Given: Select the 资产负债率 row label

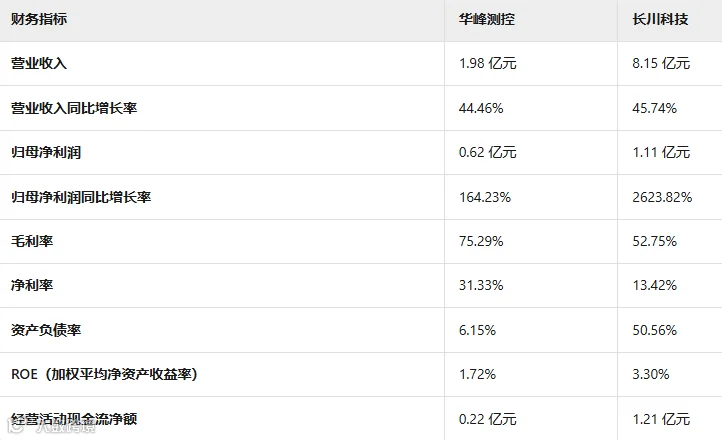Looking at the screenshot, I should (46, 330).
